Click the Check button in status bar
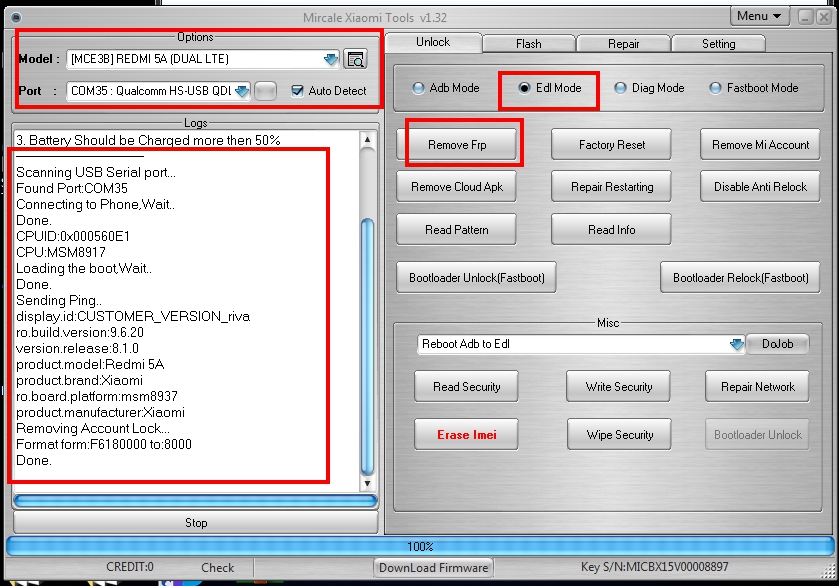This screenshot has width=839, height=586. click(217, 568)
